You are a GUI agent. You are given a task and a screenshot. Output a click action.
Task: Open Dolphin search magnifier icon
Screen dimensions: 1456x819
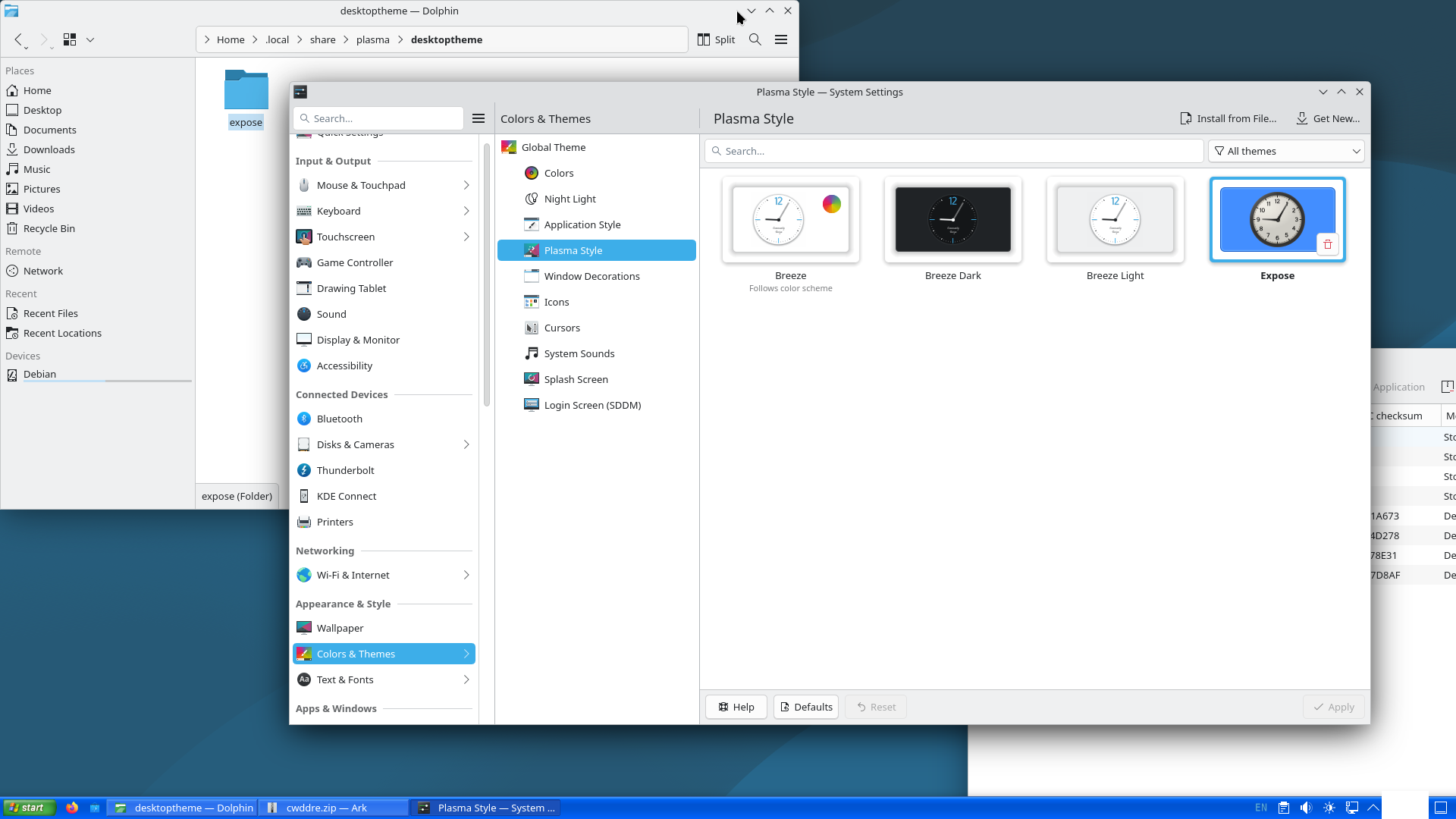pyautogui.click(x=755, y=39)
